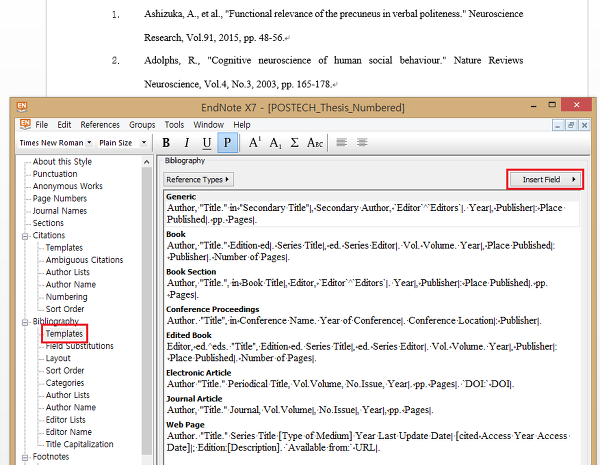Collapse the Citations tree node

click(x=25, y=236)
